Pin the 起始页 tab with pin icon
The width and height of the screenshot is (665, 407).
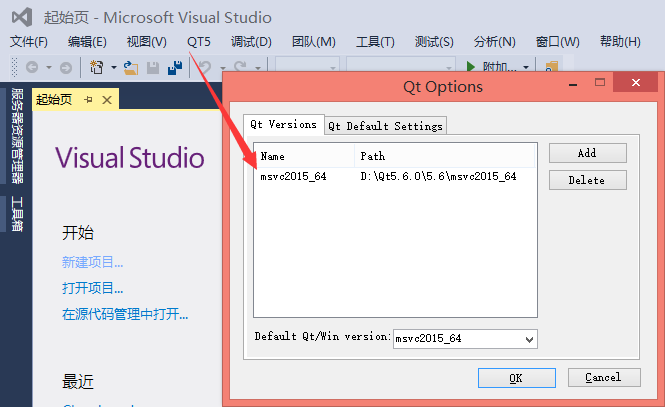coord(88,100)
